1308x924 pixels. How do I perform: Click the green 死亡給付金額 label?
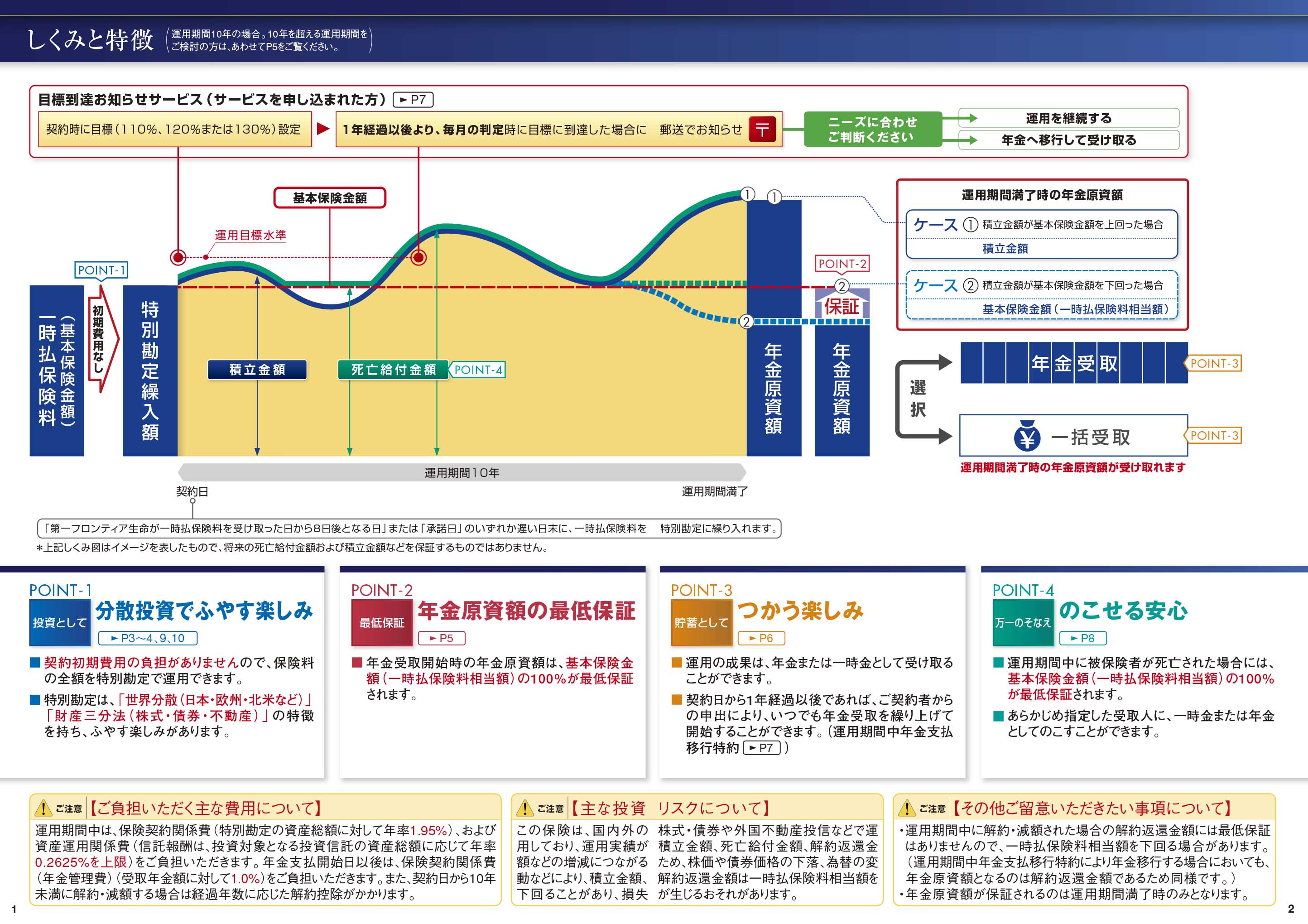[393, 369]
